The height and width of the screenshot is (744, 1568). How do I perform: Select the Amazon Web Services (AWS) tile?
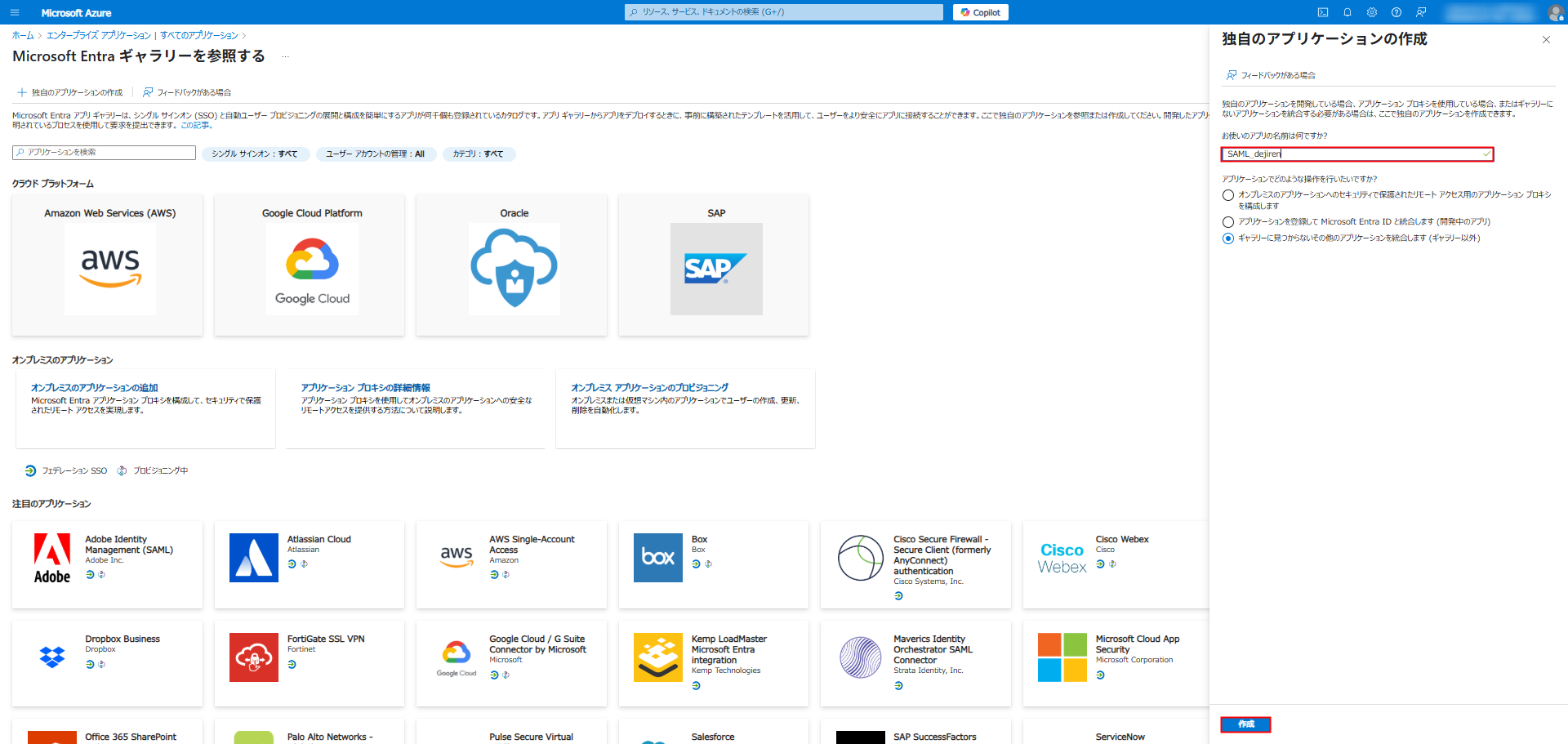pos(108,265)
